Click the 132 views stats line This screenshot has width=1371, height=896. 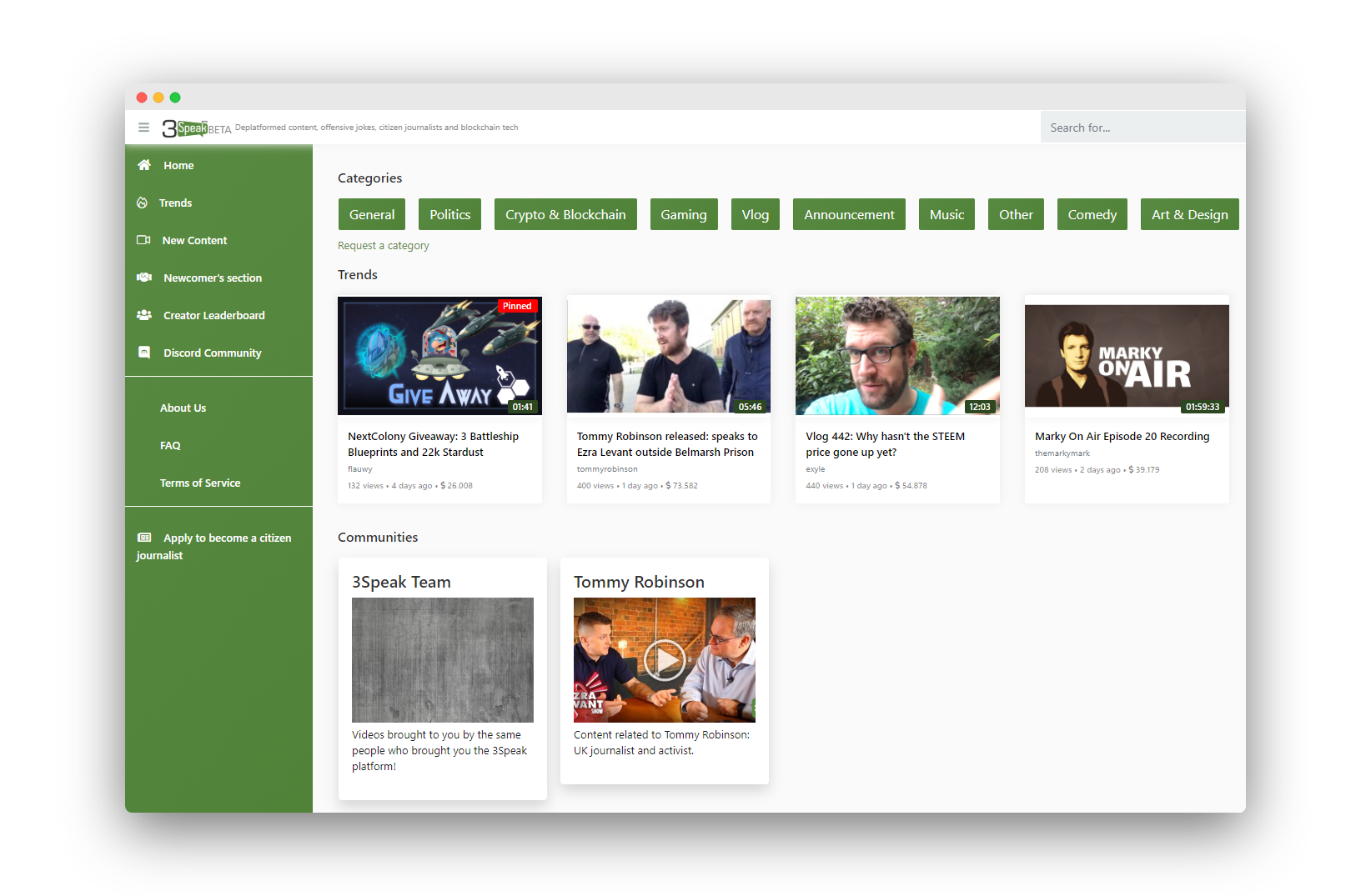pos(410,486)
